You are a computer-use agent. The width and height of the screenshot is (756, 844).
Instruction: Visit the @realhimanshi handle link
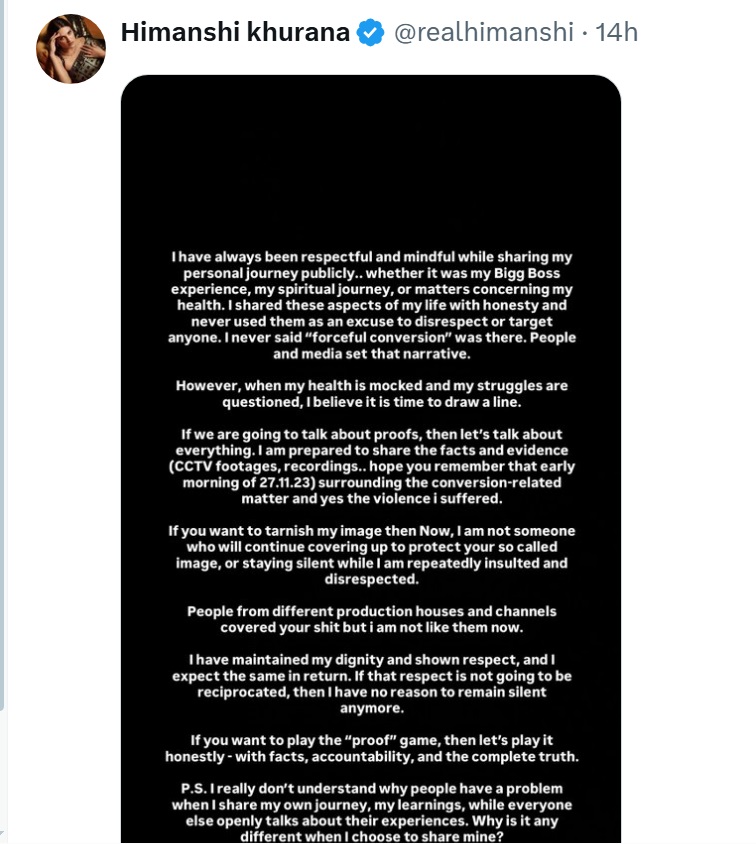coord(484,32)
